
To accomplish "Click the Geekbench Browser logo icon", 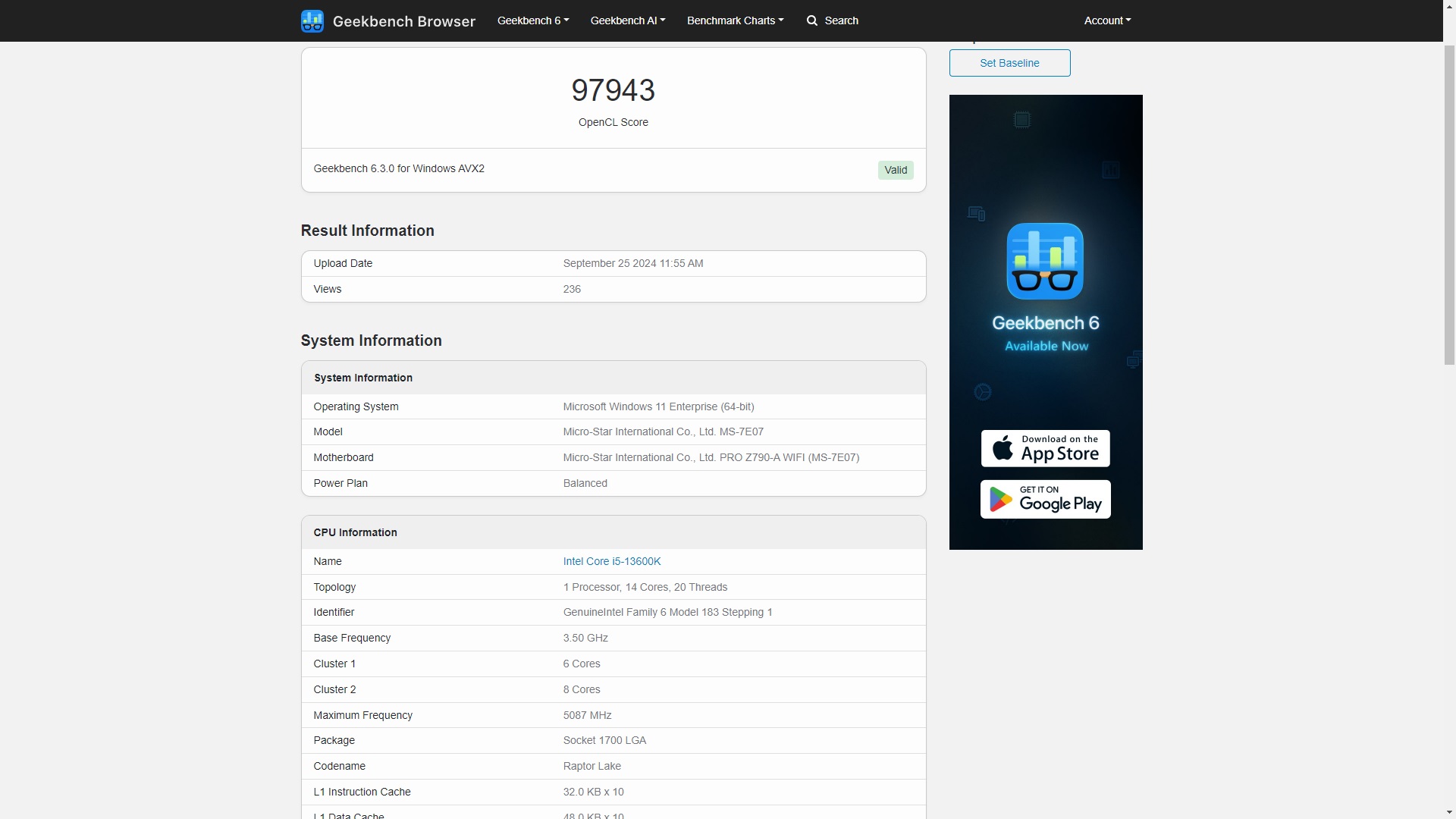I will [x=312, y=20].
